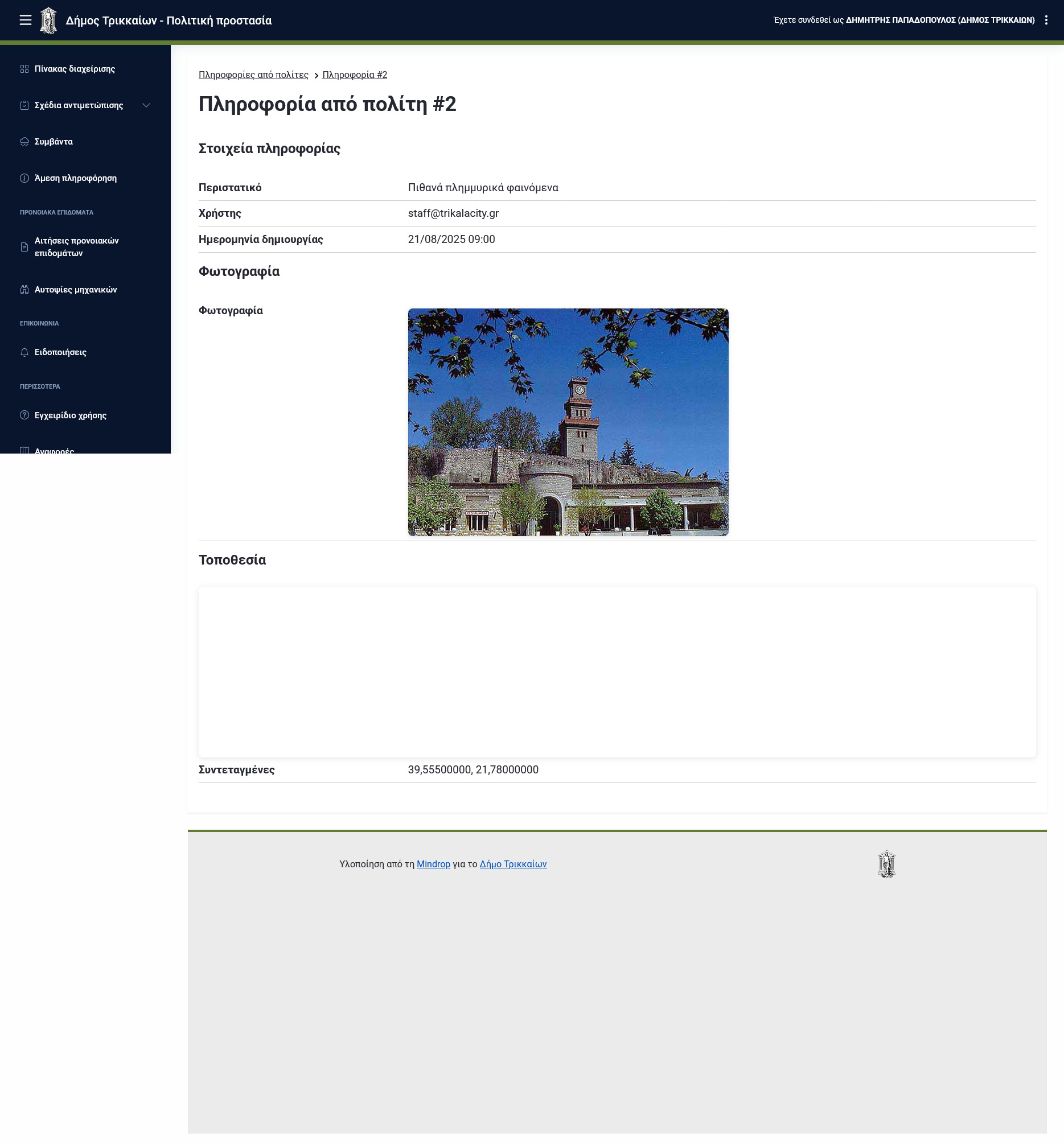This screenshot has height=1145, width=1064.
Task: Click the Εγχειρίδιο χρήσης help icon
Action: (24, 415)
